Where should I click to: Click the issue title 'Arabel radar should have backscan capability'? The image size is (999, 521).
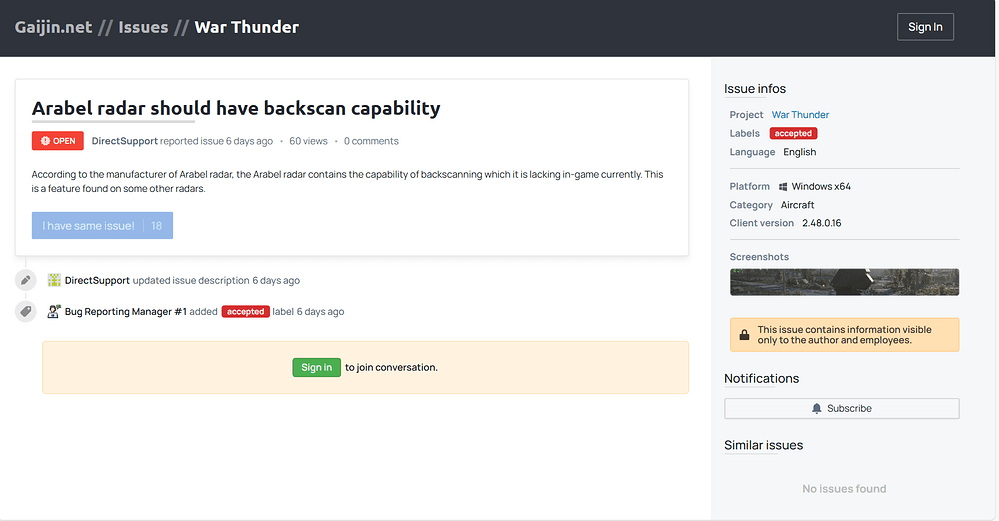pos(236,108)
